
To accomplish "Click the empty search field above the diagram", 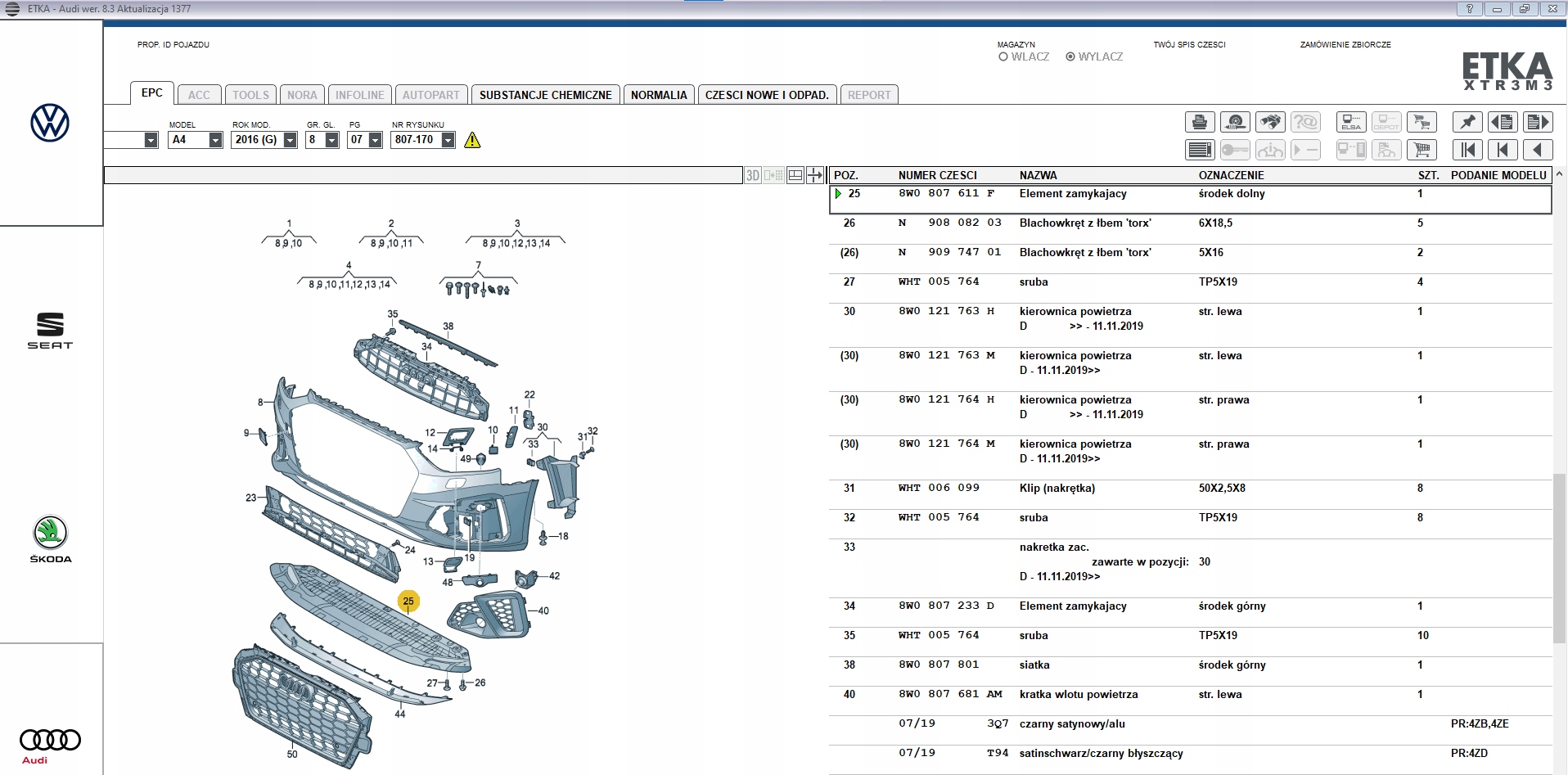I will tap(423, 175).
